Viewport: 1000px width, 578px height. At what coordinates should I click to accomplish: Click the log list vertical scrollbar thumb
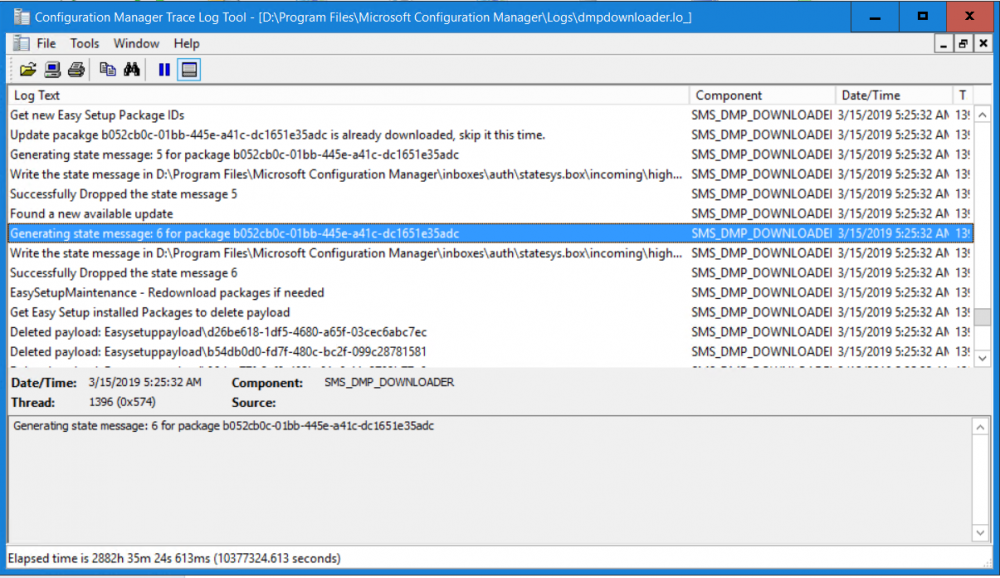(x=982, y=316)
